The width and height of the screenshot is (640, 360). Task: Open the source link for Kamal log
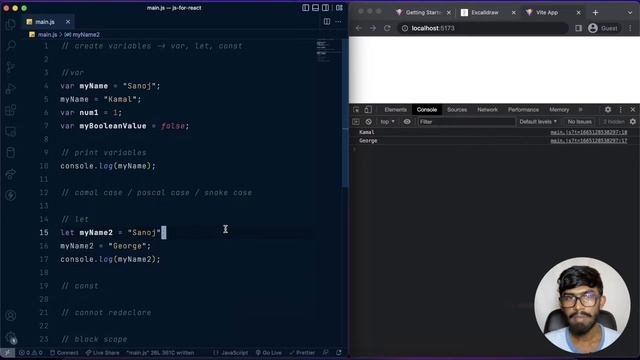pos(589,132)
